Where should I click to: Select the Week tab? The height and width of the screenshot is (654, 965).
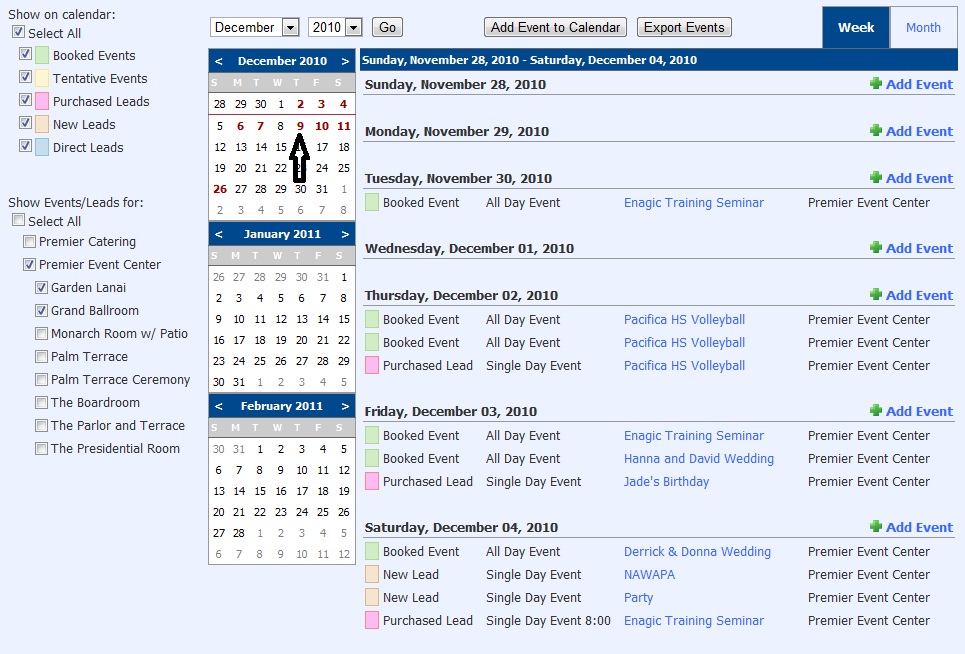tap(855, 27)
